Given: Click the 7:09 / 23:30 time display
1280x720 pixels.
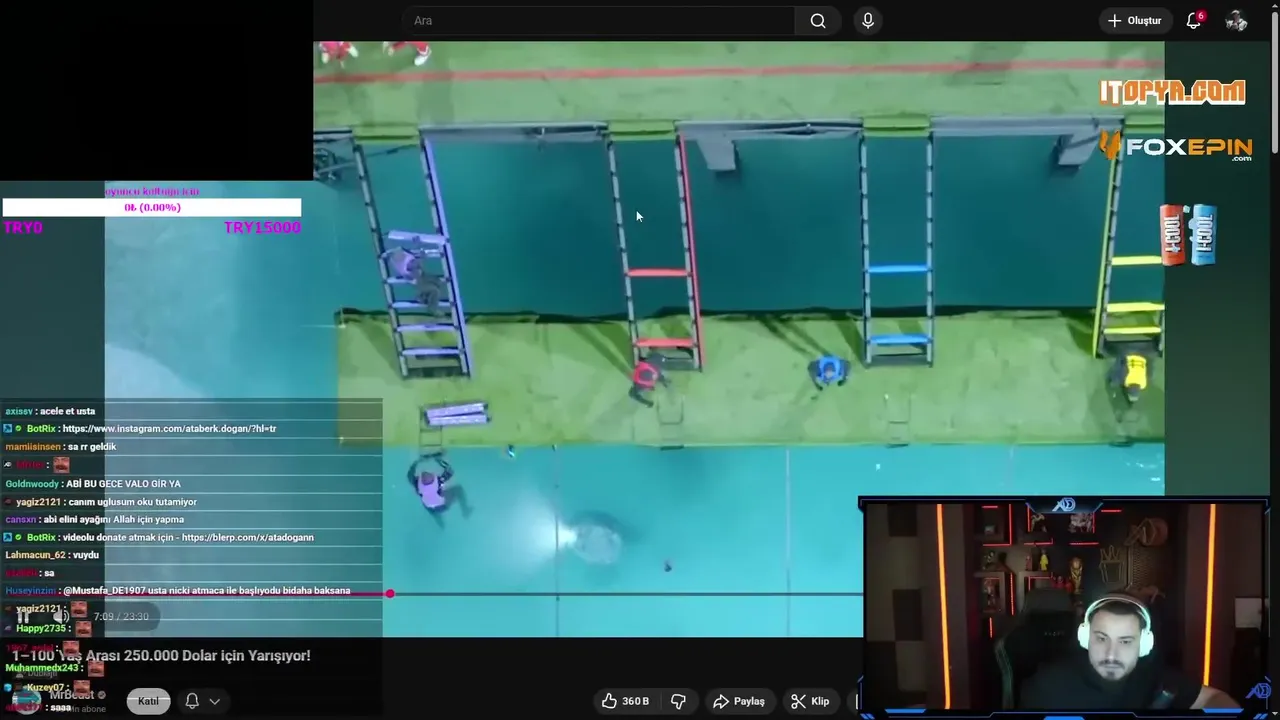Looking at the screenshot, I should click(121, 617).
